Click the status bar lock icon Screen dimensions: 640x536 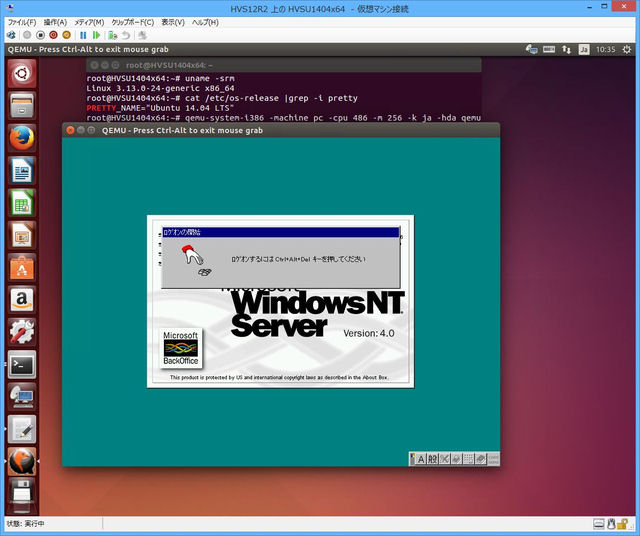pyautogui.click(x=622, y=523)
